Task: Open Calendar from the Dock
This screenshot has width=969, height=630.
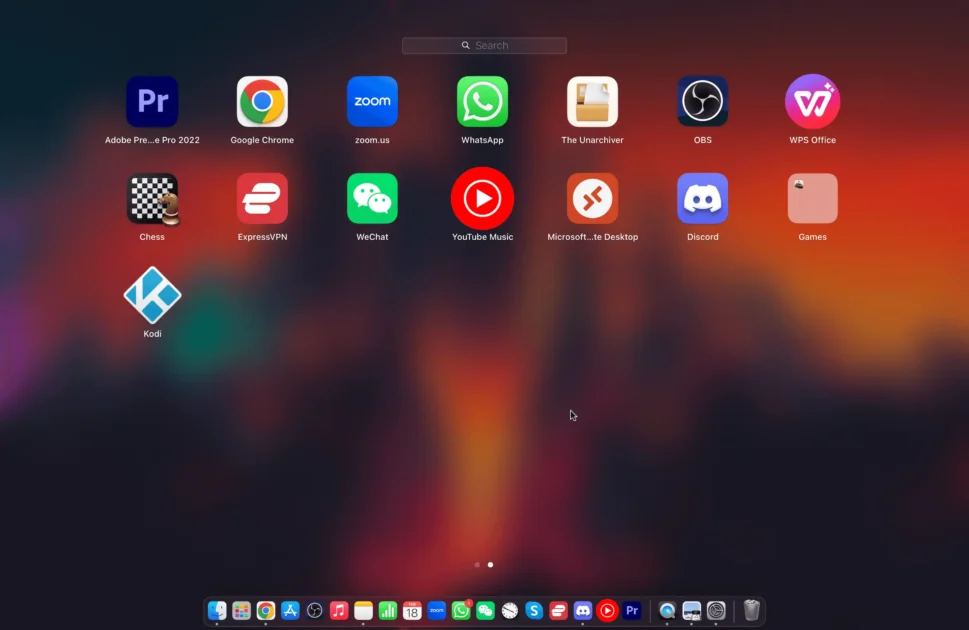Action: pyautogui.click(x=411, y=610)
